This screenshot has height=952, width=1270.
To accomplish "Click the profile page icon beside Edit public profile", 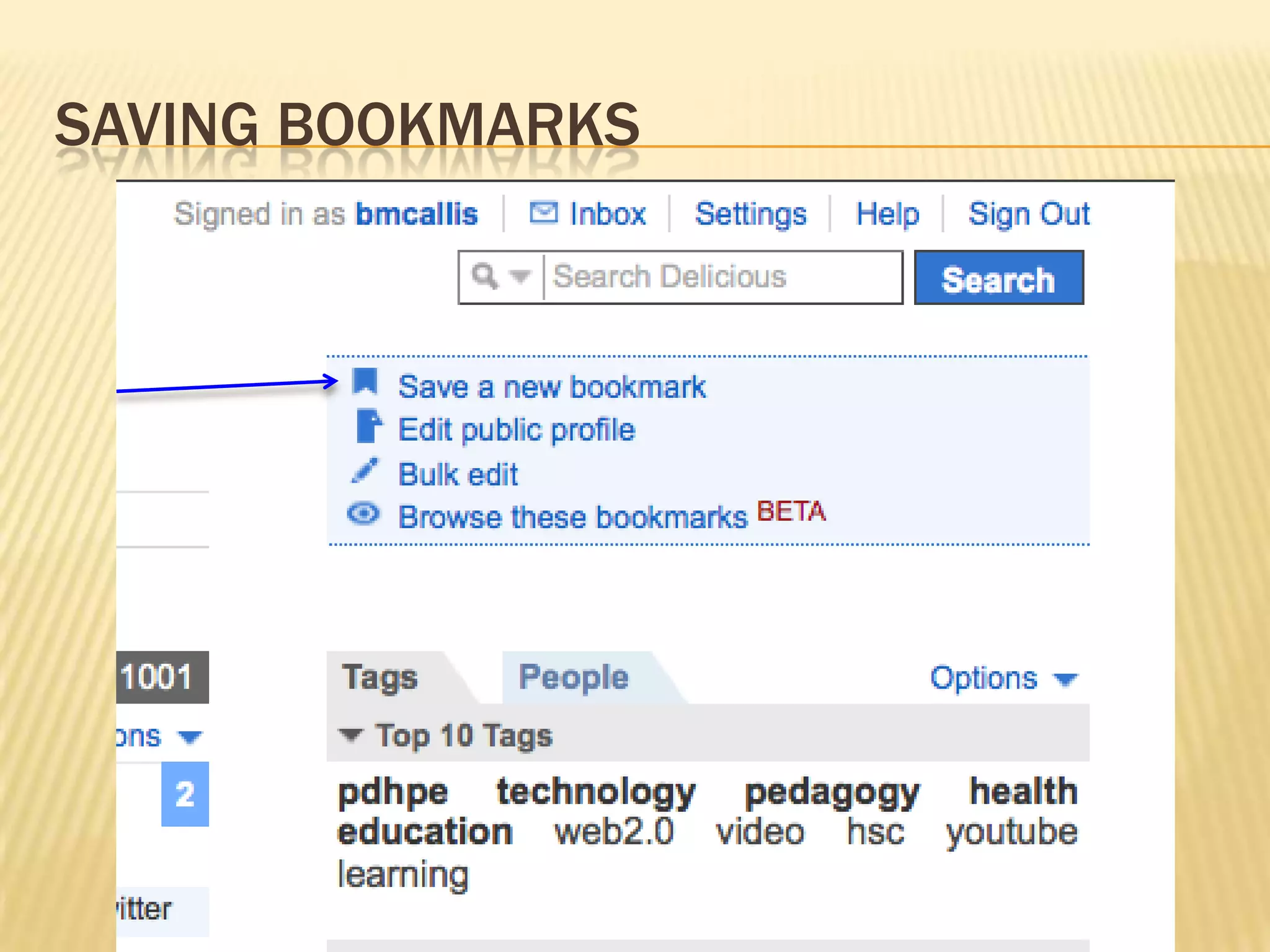I will click(x=369, y=426).
